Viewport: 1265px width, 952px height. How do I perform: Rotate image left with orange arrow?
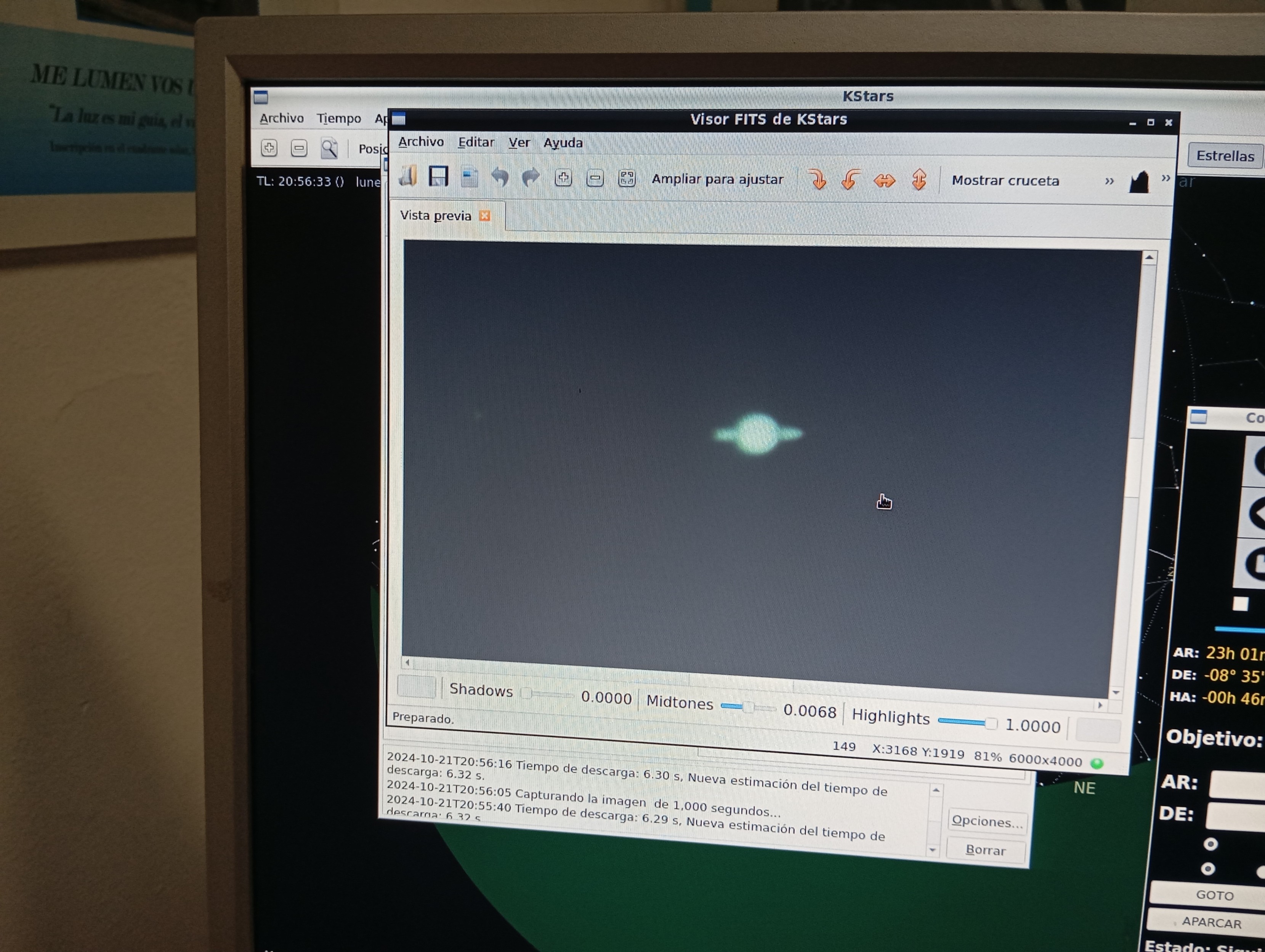[851, 181]
